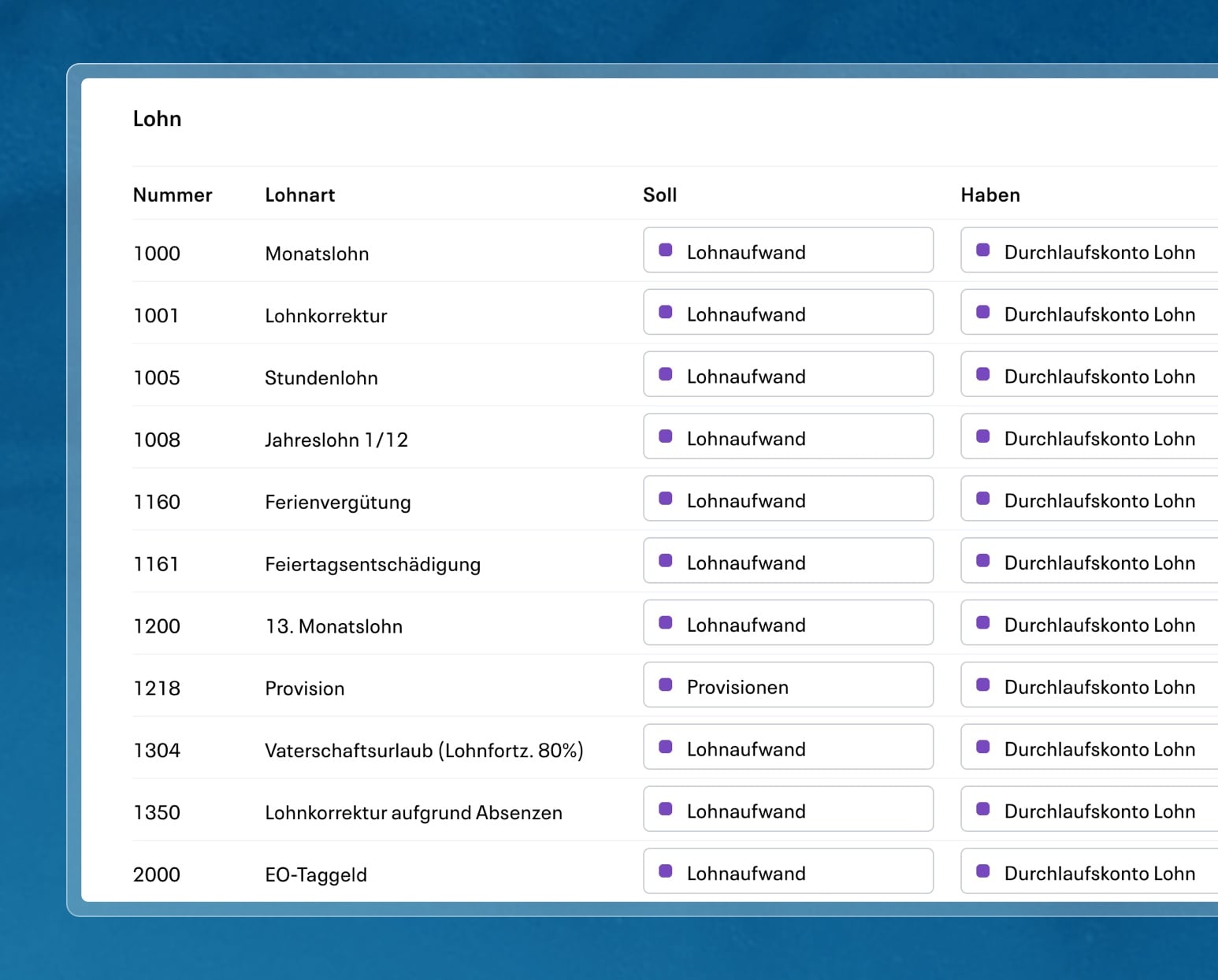1218x980 pixels.
Task: Open Soll dropdown for Feiertagsentschädigung
Action: (x=788, y=561)
